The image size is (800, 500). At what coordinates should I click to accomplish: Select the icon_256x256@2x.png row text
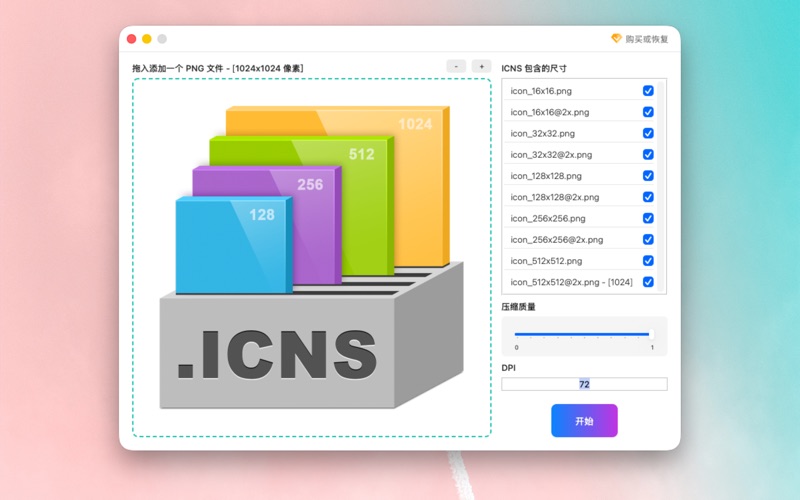tap(557, 240)
